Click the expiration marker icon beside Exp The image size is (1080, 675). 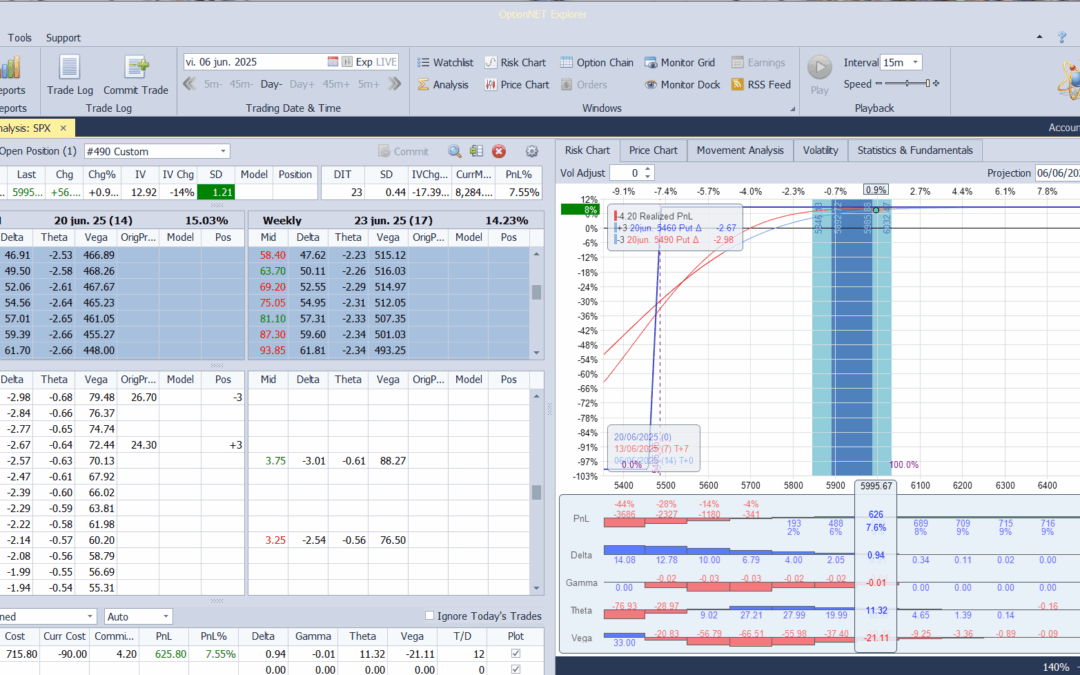tap(346, 62)
